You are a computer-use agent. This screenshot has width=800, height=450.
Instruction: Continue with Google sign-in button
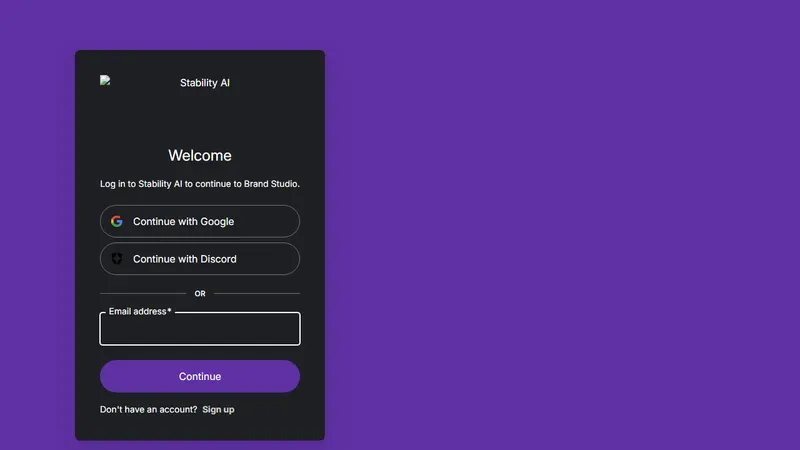click(200, 221)
